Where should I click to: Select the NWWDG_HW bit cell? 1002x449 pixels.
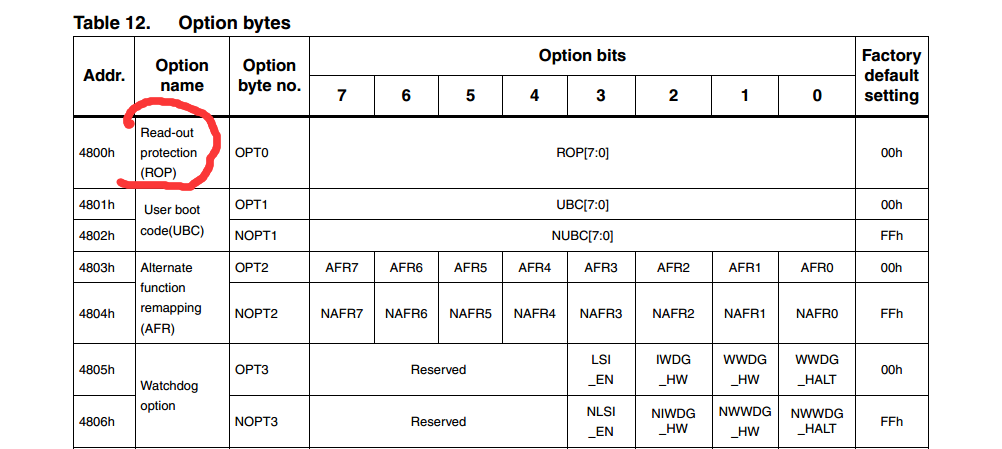click(744, 422)
